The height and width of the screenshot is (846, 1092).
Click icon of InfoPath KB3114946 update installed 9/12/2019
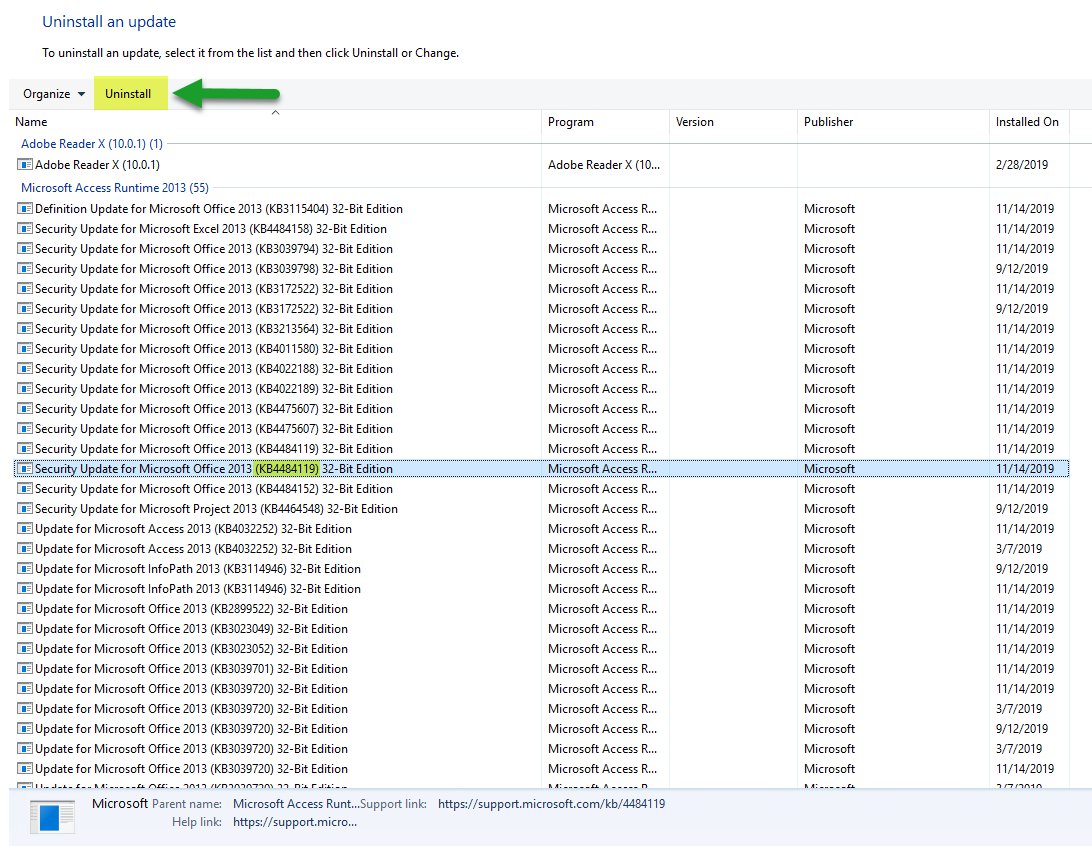[x=24, y=569]
